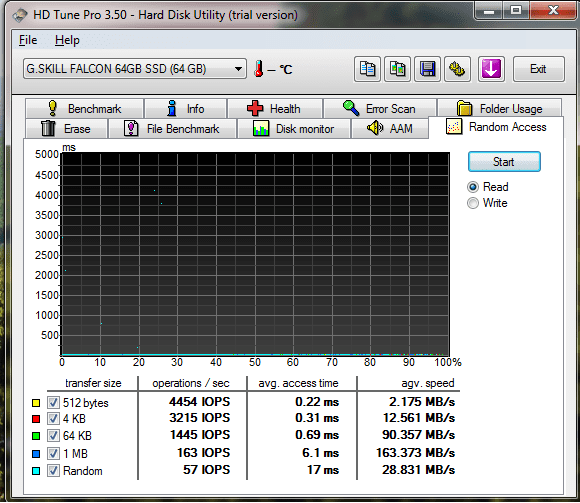
Task: Open the File menu
Action: click(x=28, y=40)
